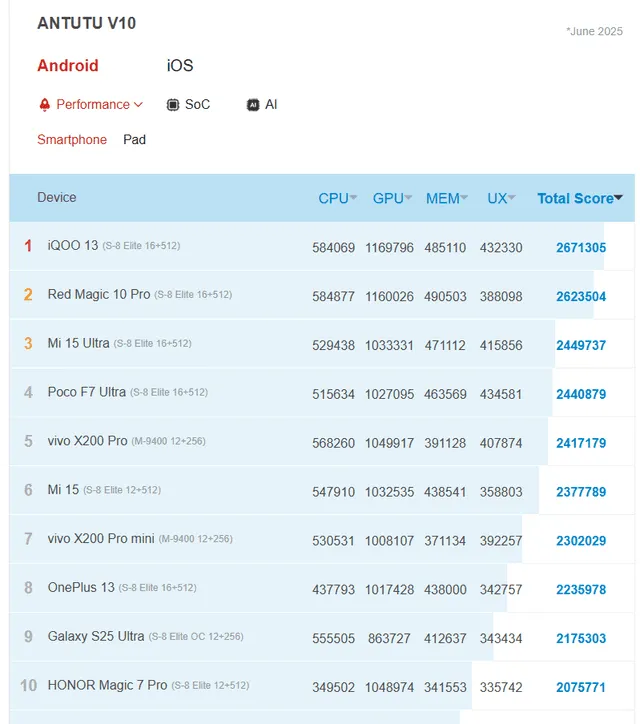The image size is (640, 724).
Task: Select the Pad category
Action: click(134, 139)
